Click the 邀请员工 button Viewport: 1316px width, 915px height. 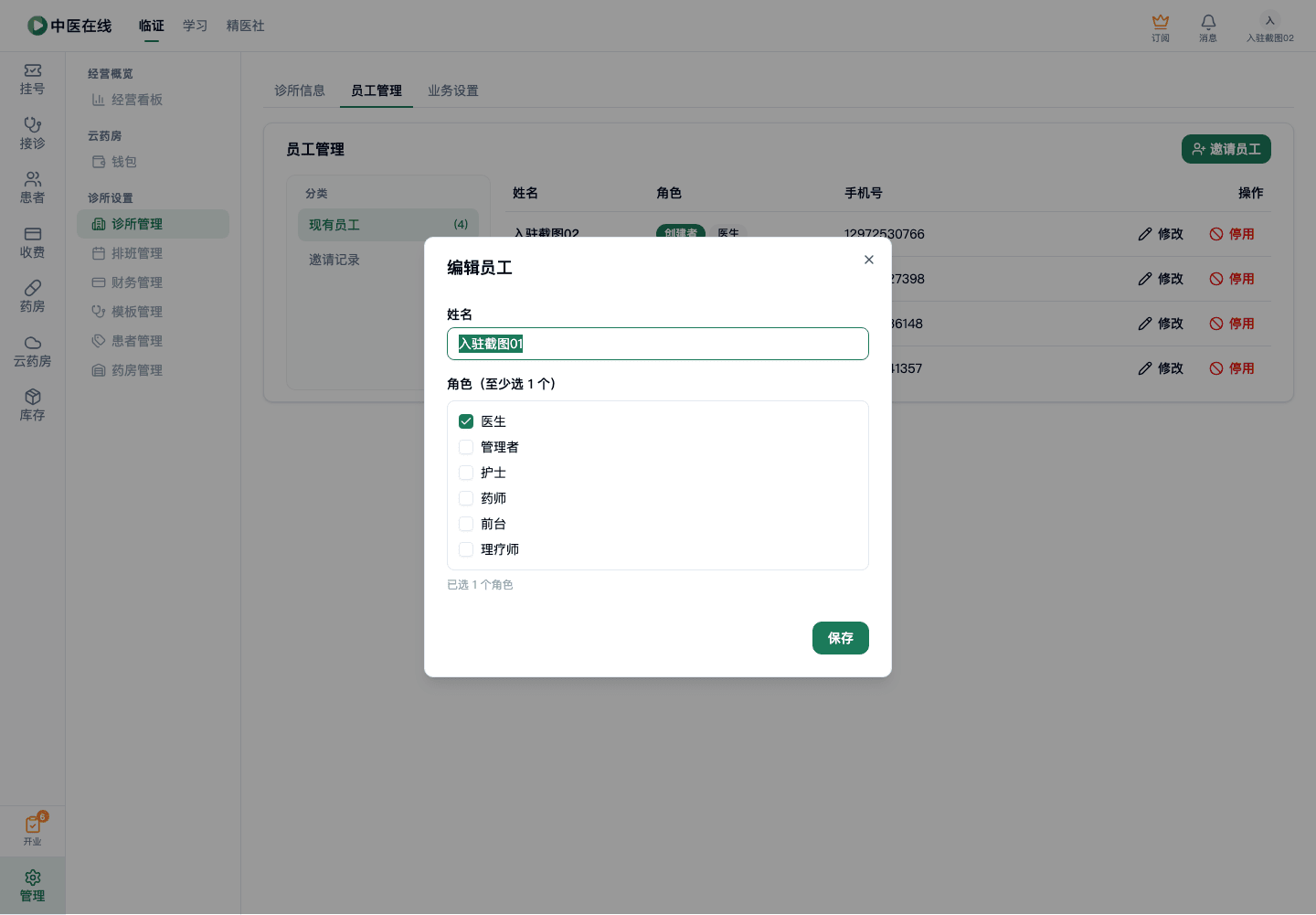click(x=1226, y=149)
